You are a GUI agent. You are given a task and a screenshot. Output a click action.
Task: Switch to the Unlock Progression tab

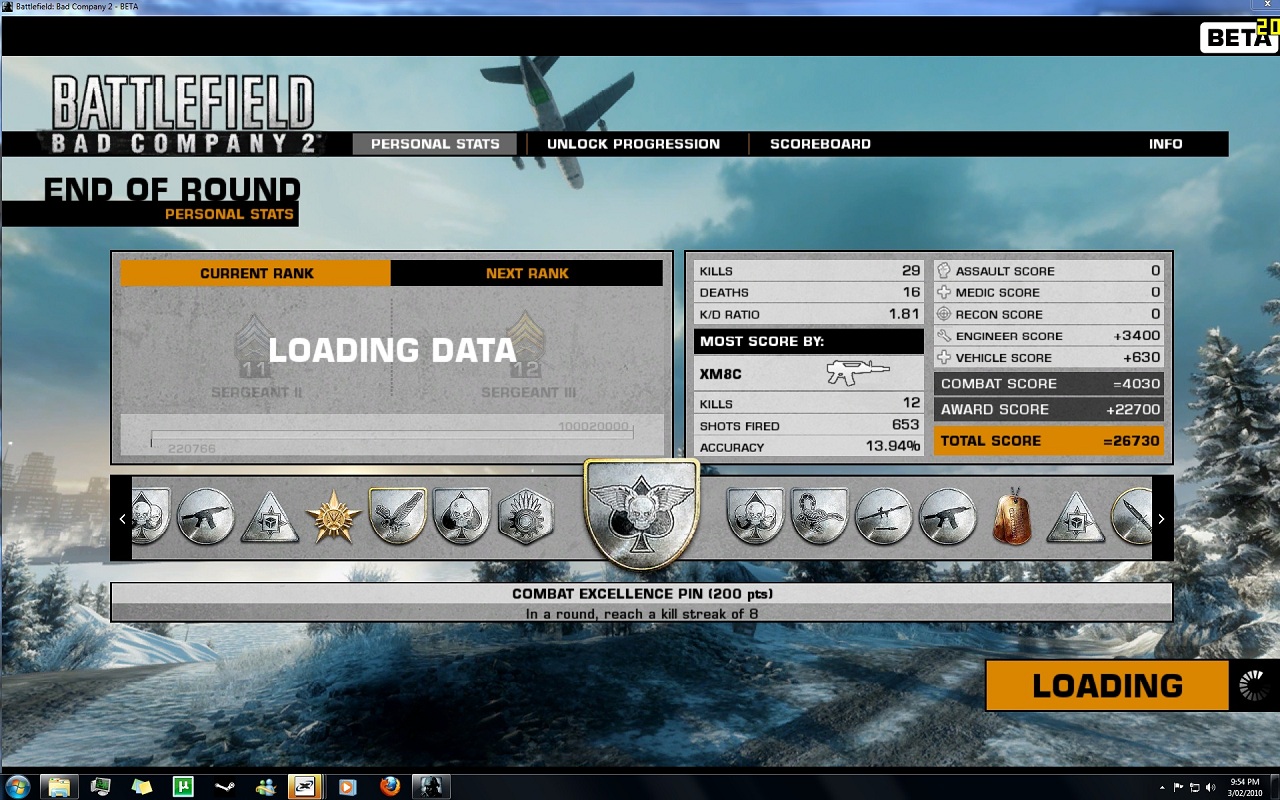coord(633,144)
